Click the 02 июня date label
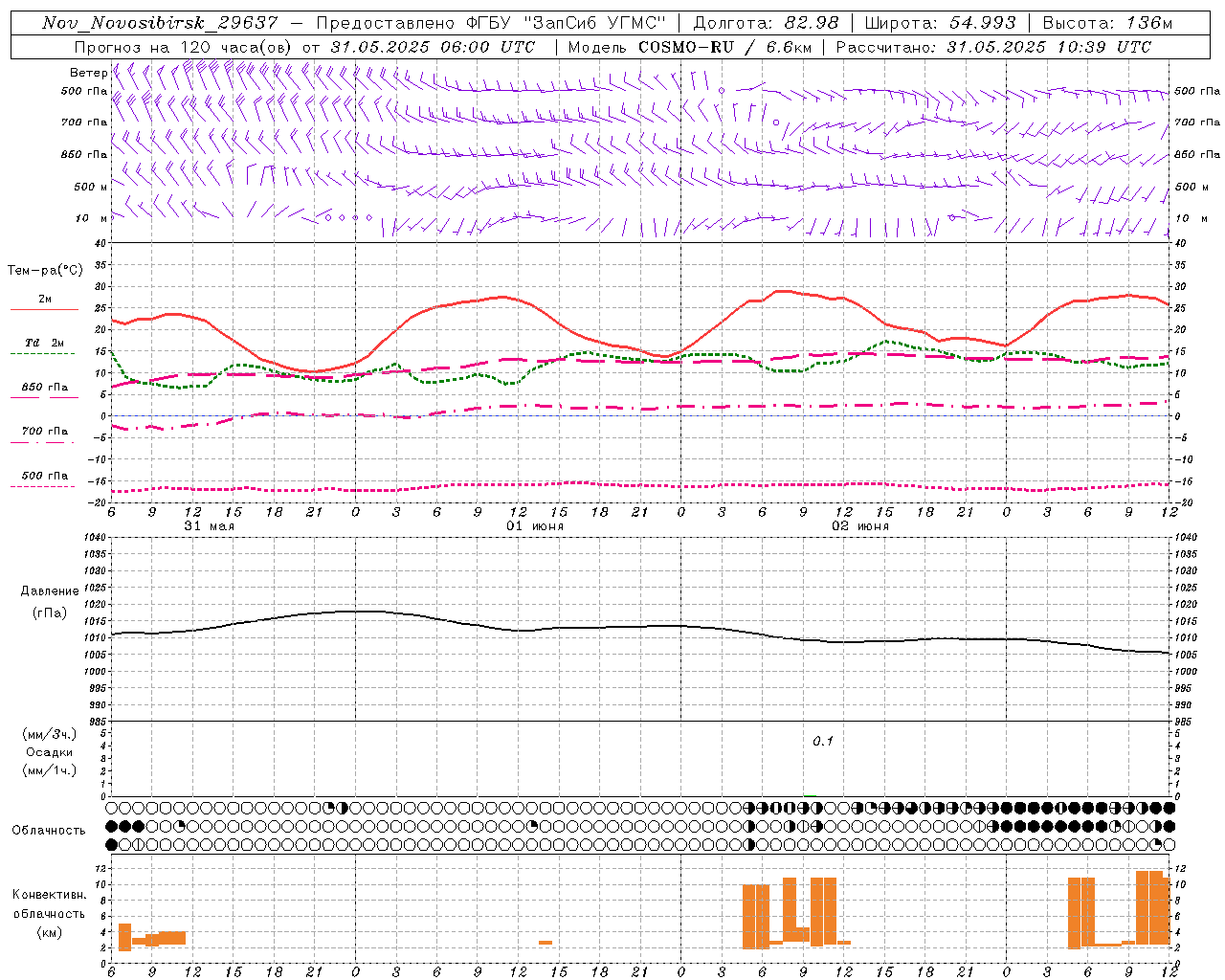Screen dimensions: 1225x980 pos(860,526)
